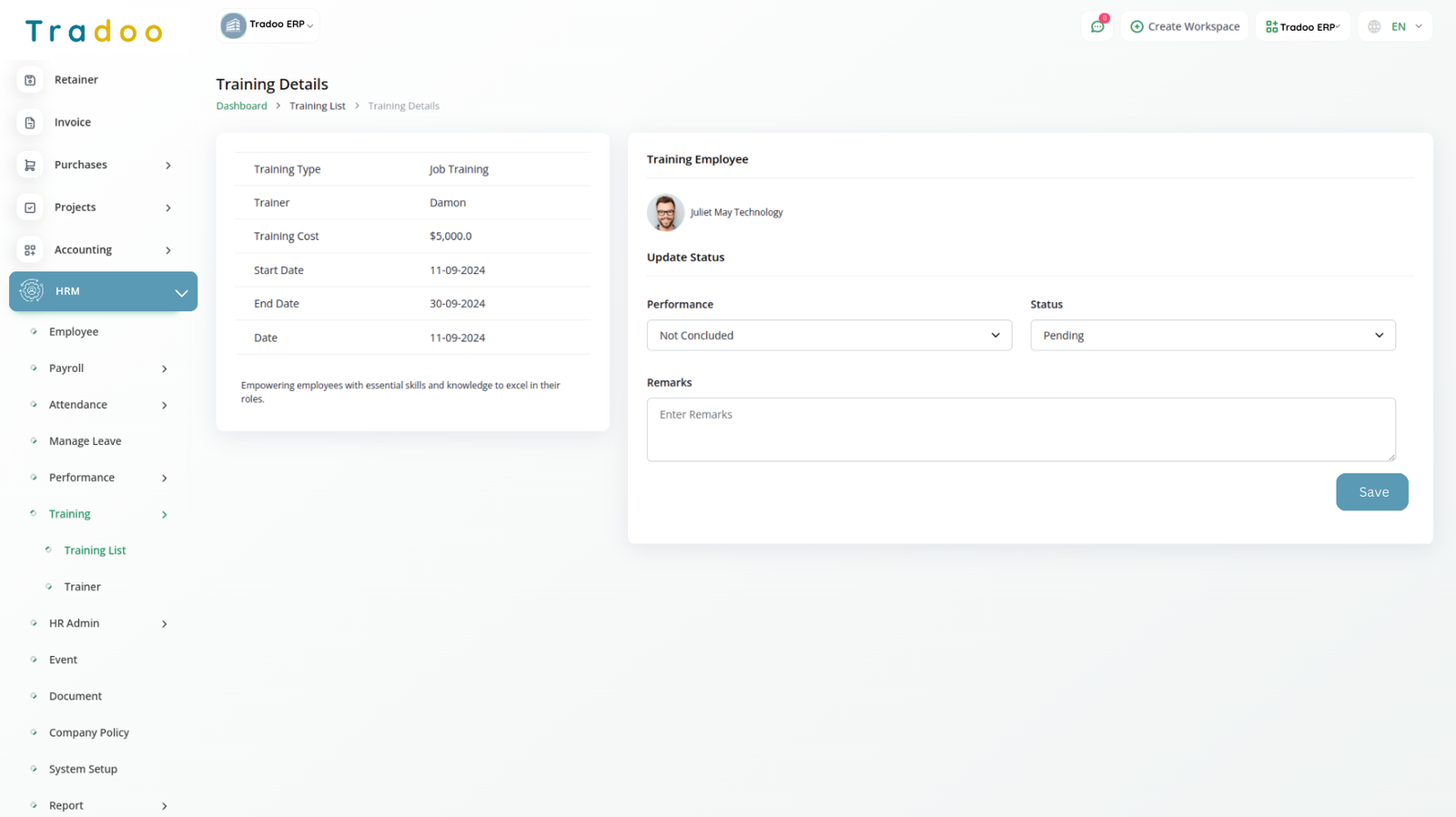
Task: Click the Accounting grid icon
Action: click(x=30, y=250)
